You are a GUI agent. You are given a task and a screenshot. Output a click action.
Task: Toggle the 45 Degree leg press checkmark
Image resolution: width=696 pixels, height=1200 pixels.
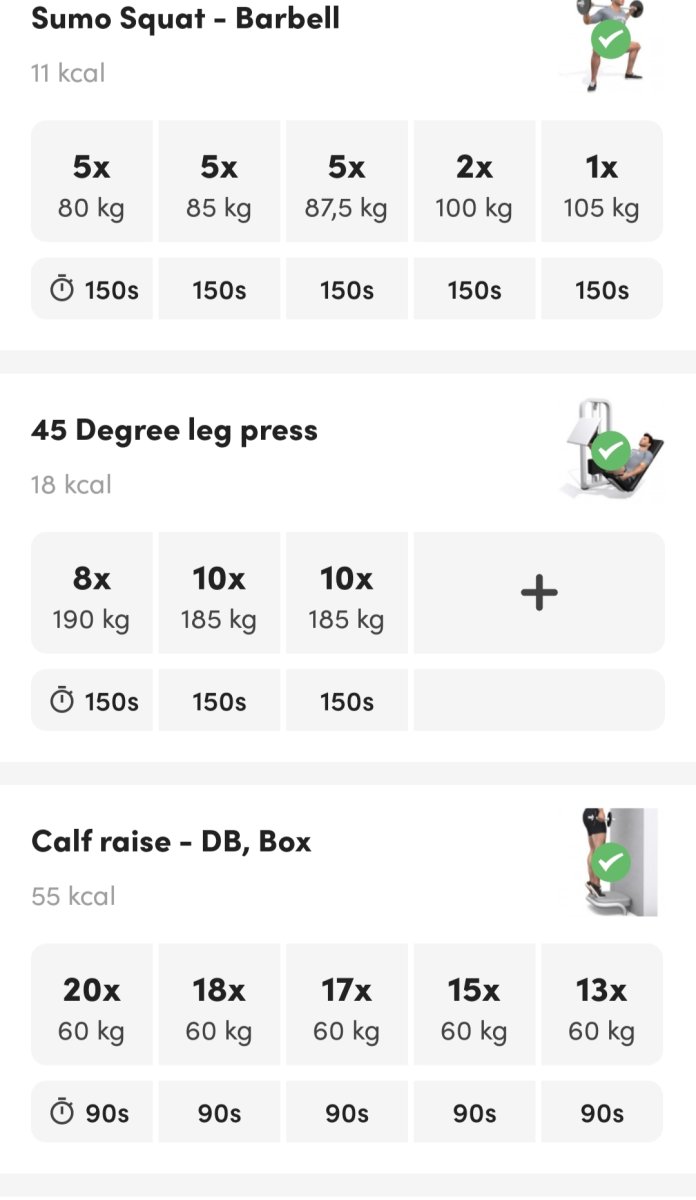click(610, 452)
